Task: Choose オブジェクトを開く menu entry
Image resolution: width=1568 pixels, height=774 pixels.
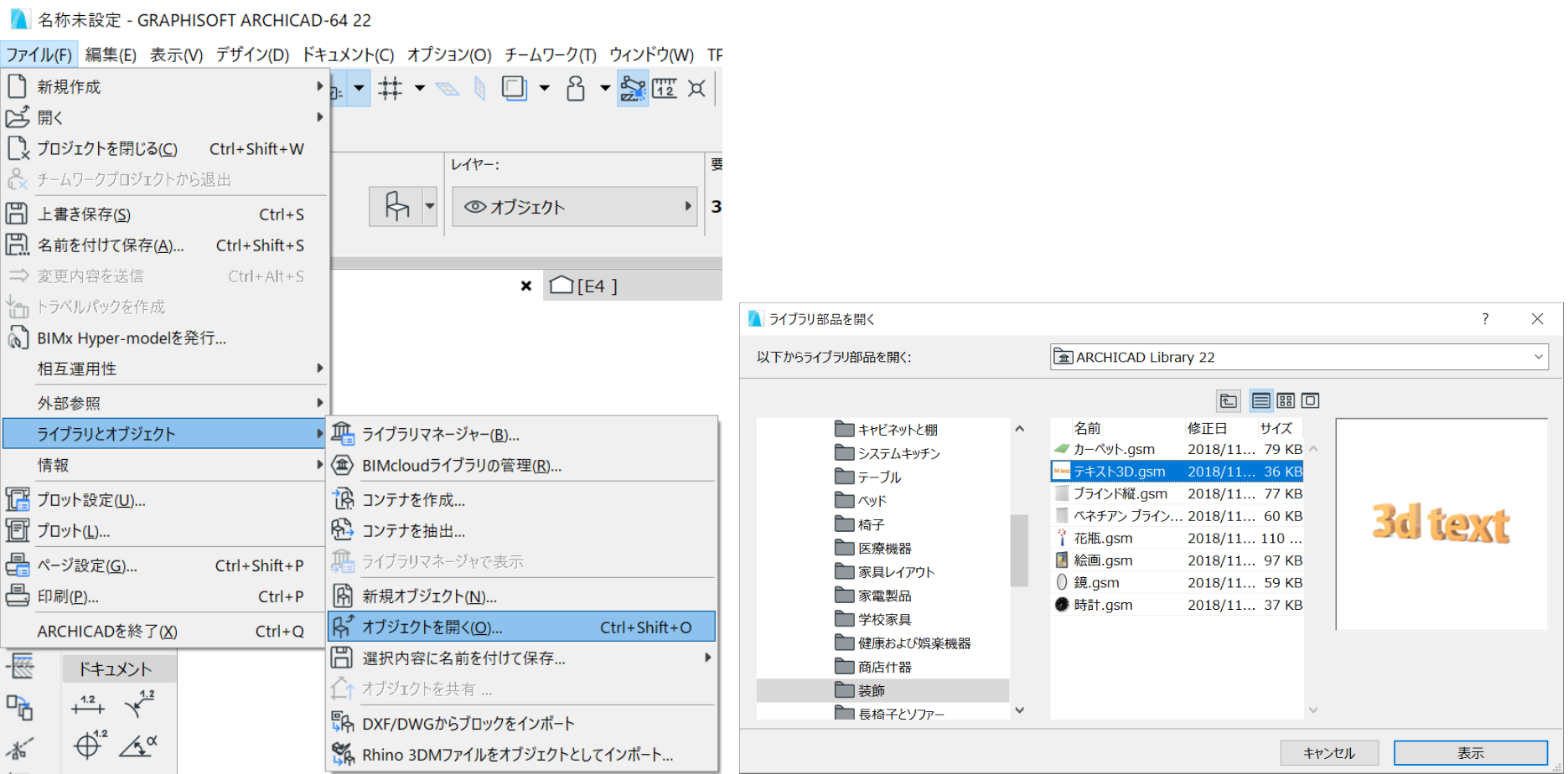Action: point(521,627)
